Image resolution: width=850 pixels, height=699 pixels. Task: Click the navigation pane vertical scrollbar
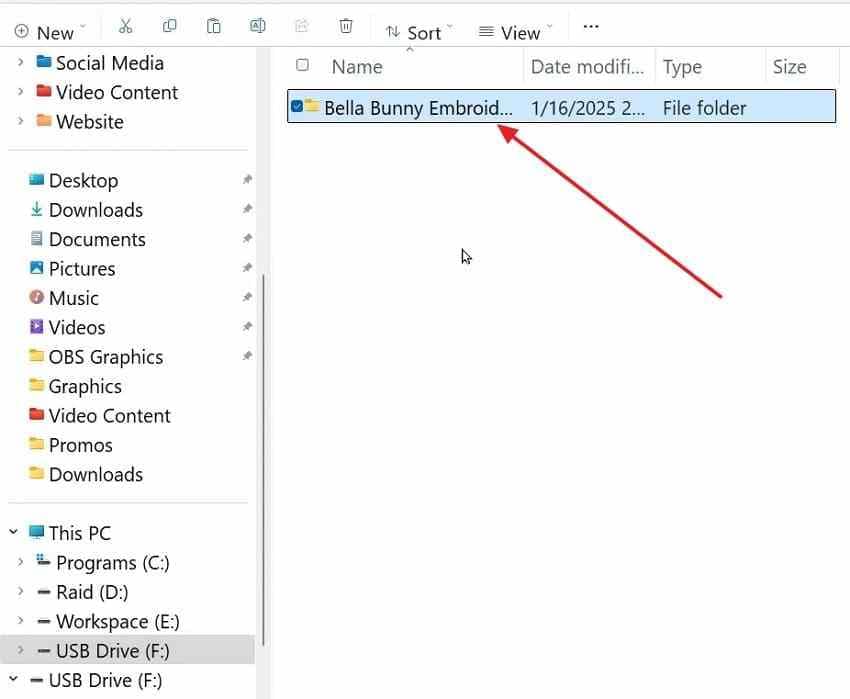tap(263, 460)
